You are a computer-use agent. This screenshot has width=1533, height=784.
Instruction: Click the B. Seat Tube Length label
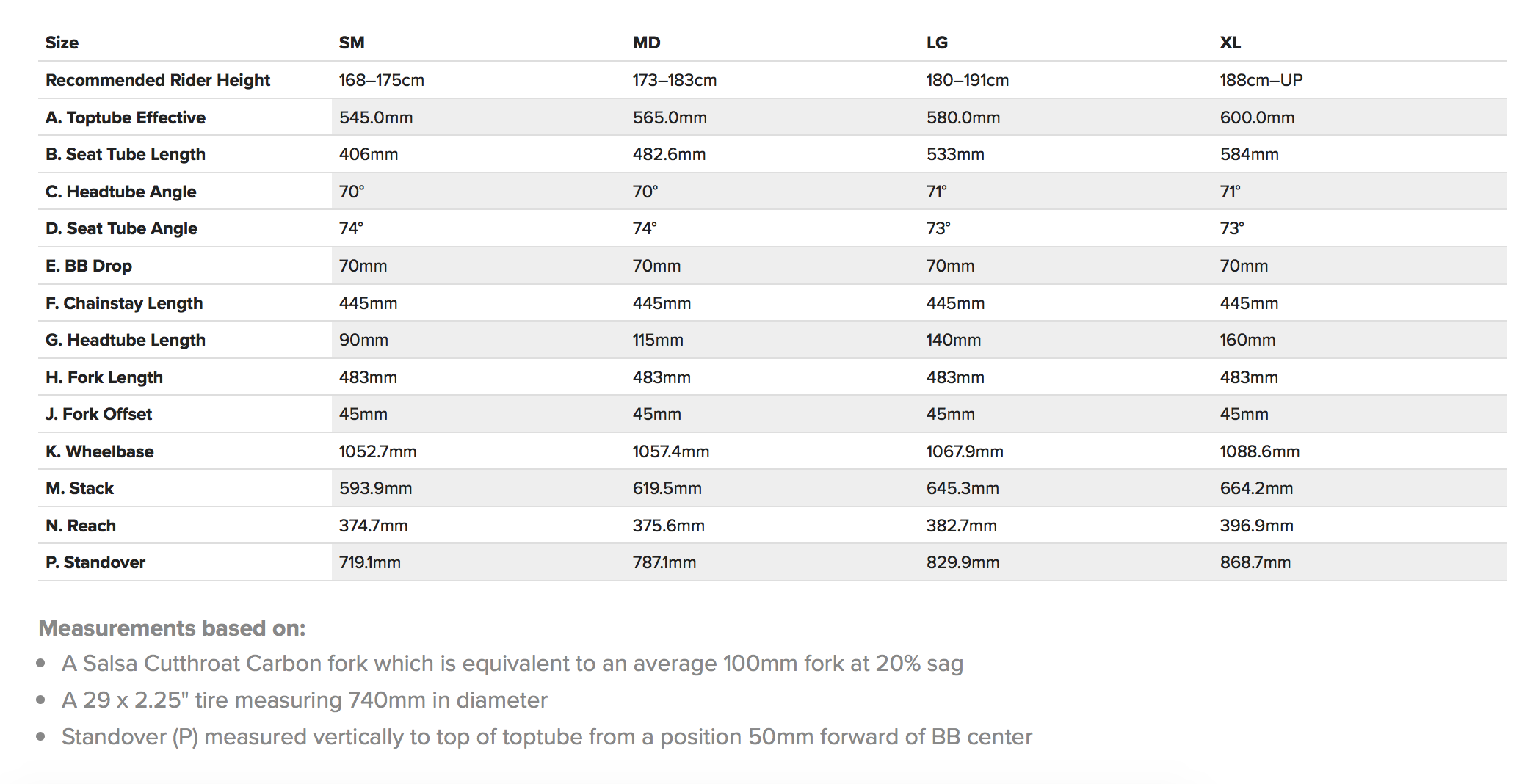point(126,154)
